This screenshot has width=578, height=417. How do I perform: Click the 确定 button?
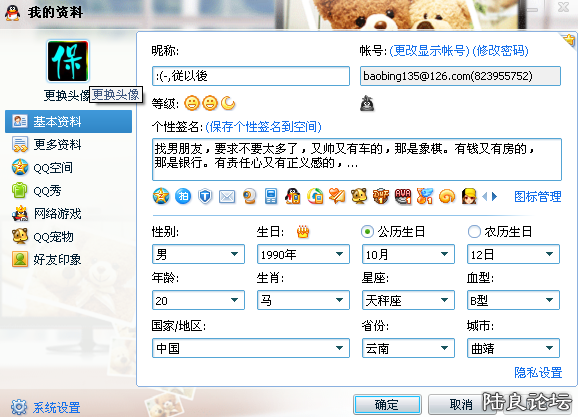pyautogui.click(x=387, y=404)
